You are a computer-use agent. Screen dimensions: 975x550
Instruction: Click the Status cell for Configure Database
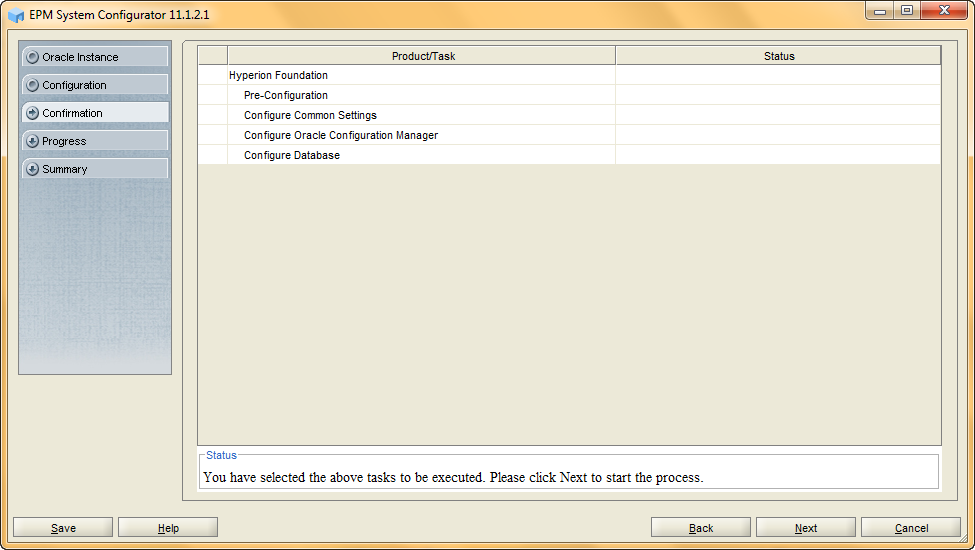click(779, 155)
